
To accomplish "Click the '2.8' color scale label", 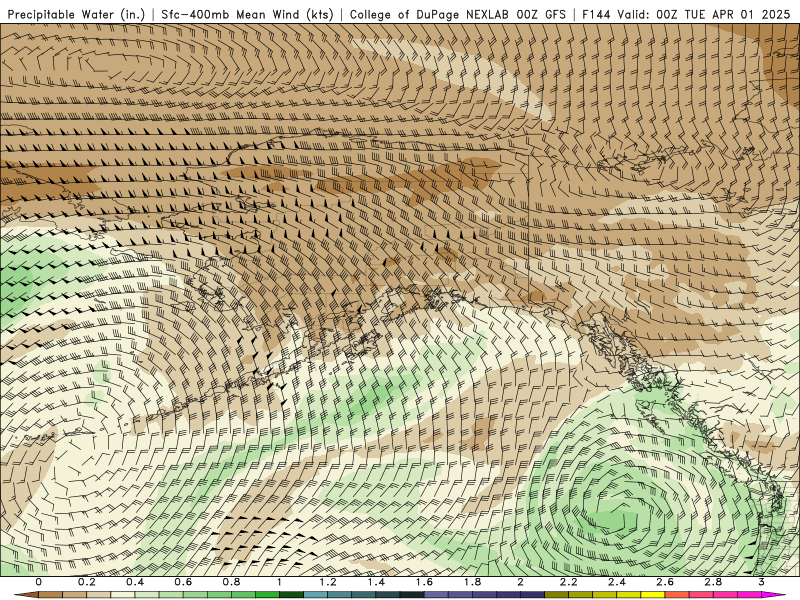I will click(713, 582).
